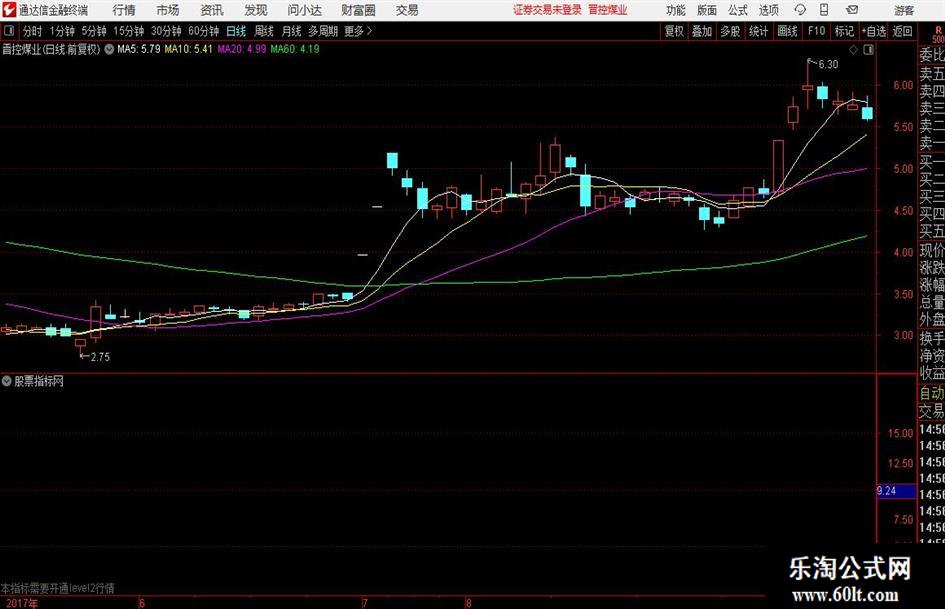Open the 功能 menu
Viewport: 945px width, 609px height.
pyautogui.click(x=676, y=10)
